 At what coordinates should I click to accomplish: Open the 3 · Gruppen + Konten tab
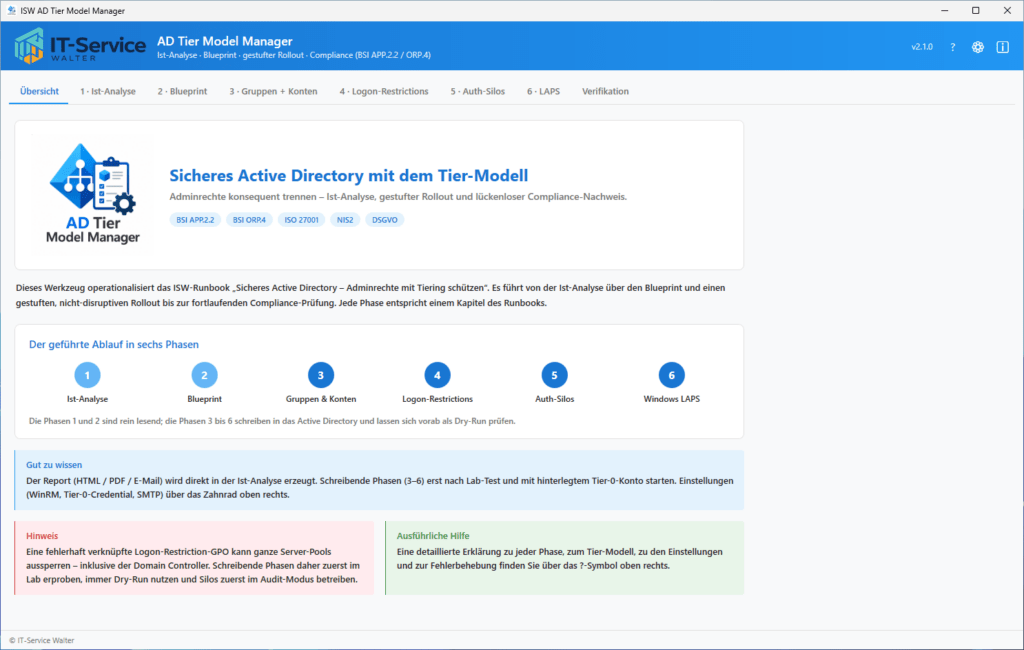tap(273, 91)
